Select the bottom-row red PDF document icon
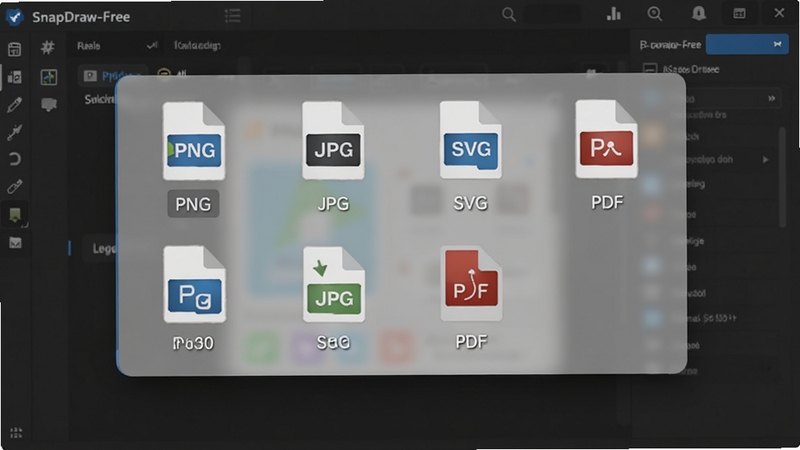Viewport: 800px width, 450px height. [x=471, y=284]
